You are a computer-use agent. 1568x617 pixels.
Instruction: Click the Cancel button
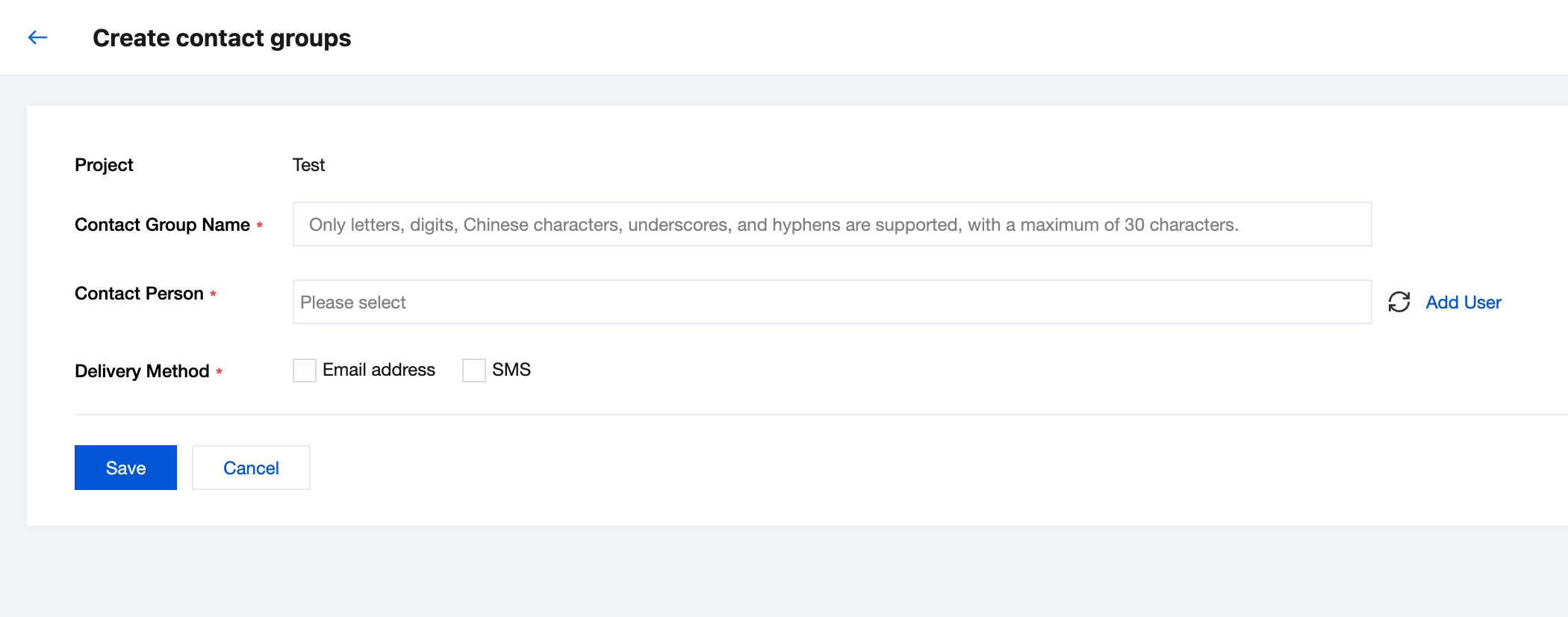click(x=251, y=468)
